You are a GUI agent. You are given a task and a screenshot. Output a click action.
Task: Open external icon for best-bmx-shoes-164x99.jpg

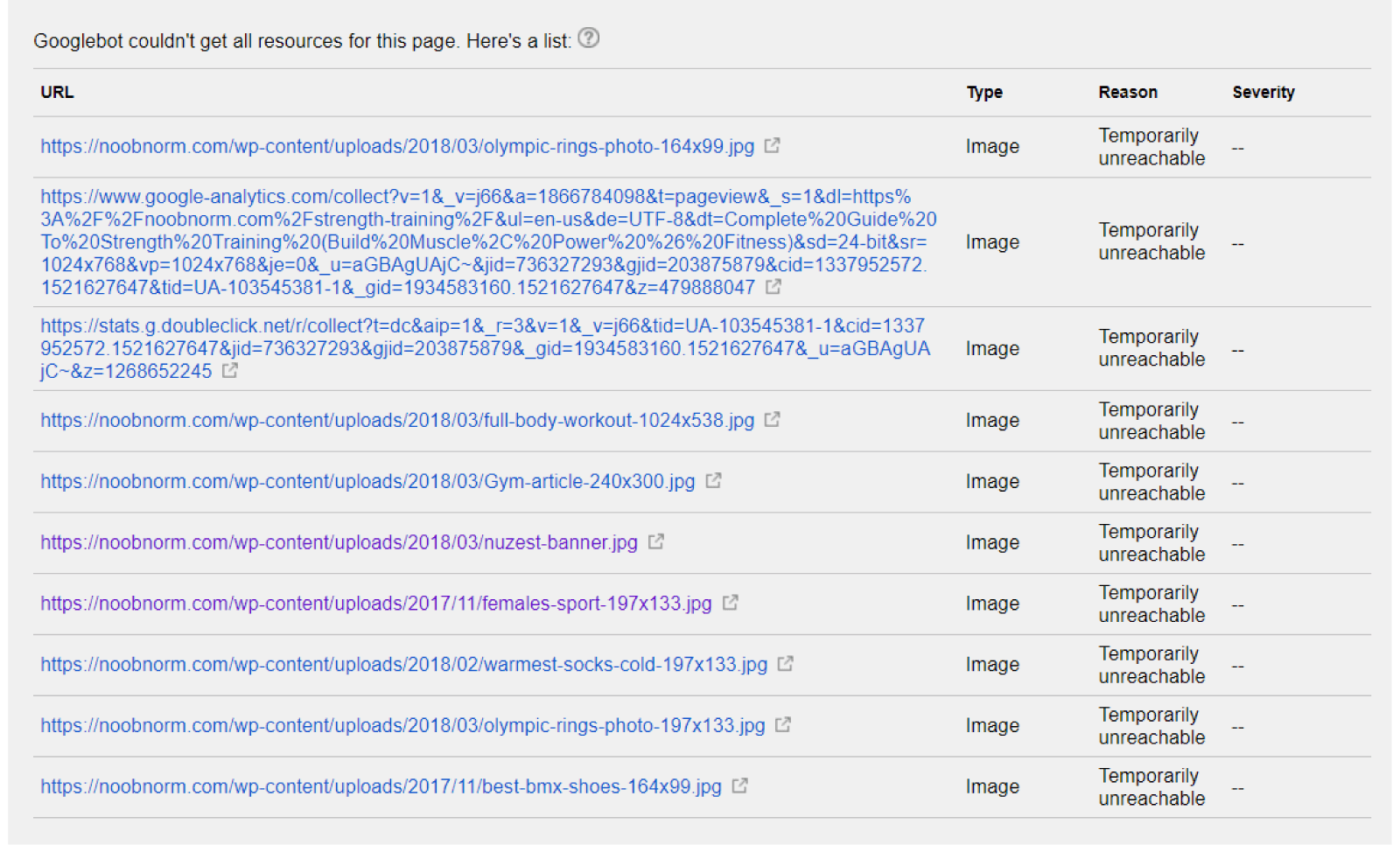[x=739, y=786]
